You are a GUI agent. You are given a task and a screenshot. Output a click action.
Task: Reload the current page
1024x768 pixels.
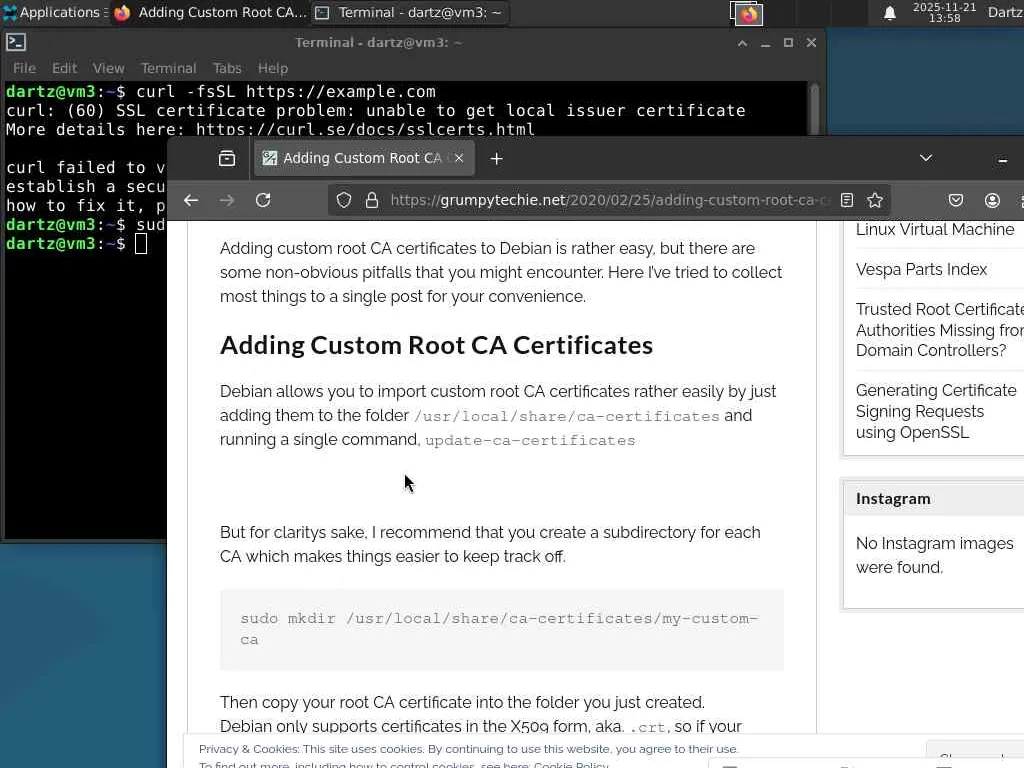pyautogui.click(x=263, y=200)
